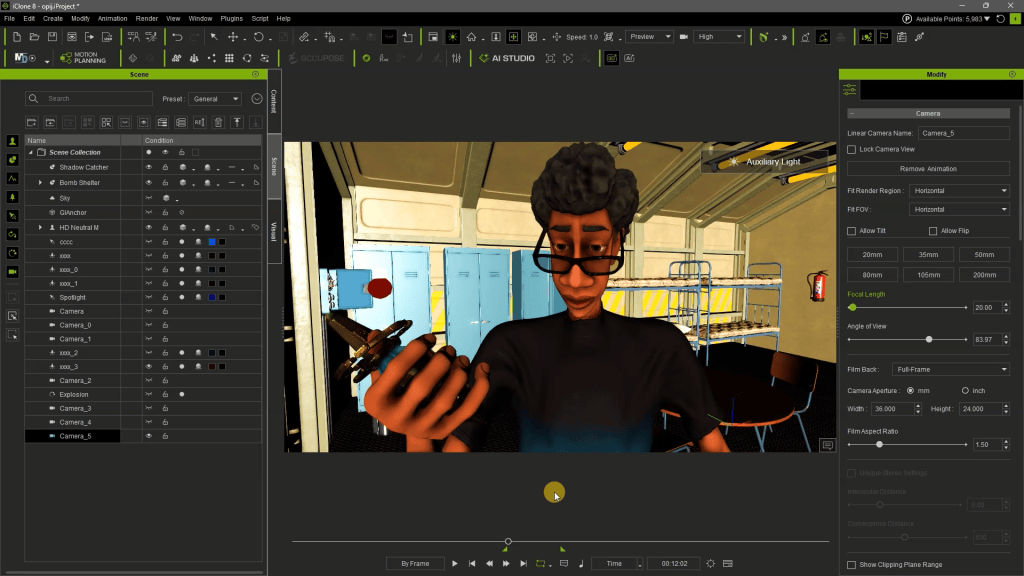
Task: Set lens to 20mm preset
Action: coord(872,255)
